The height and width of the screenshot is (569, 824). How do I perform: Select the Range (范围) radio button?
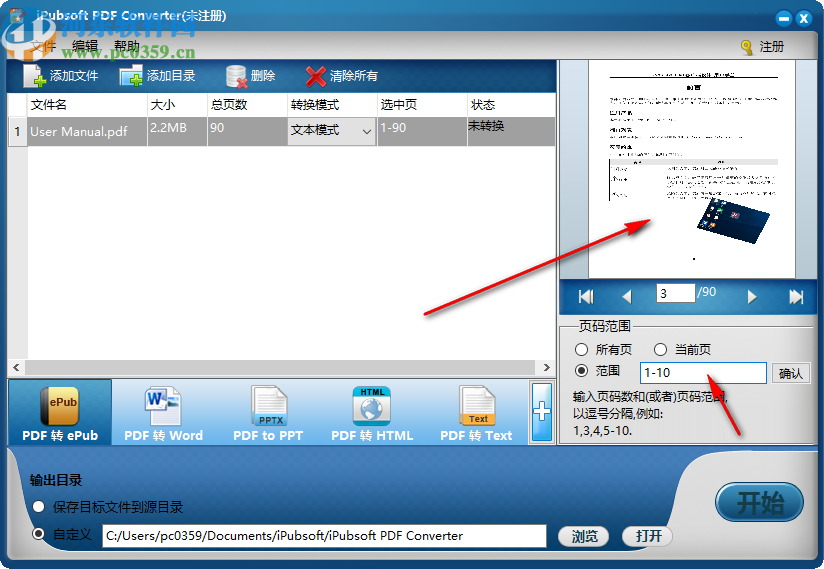pyautogui.click(x=581, y=371)
